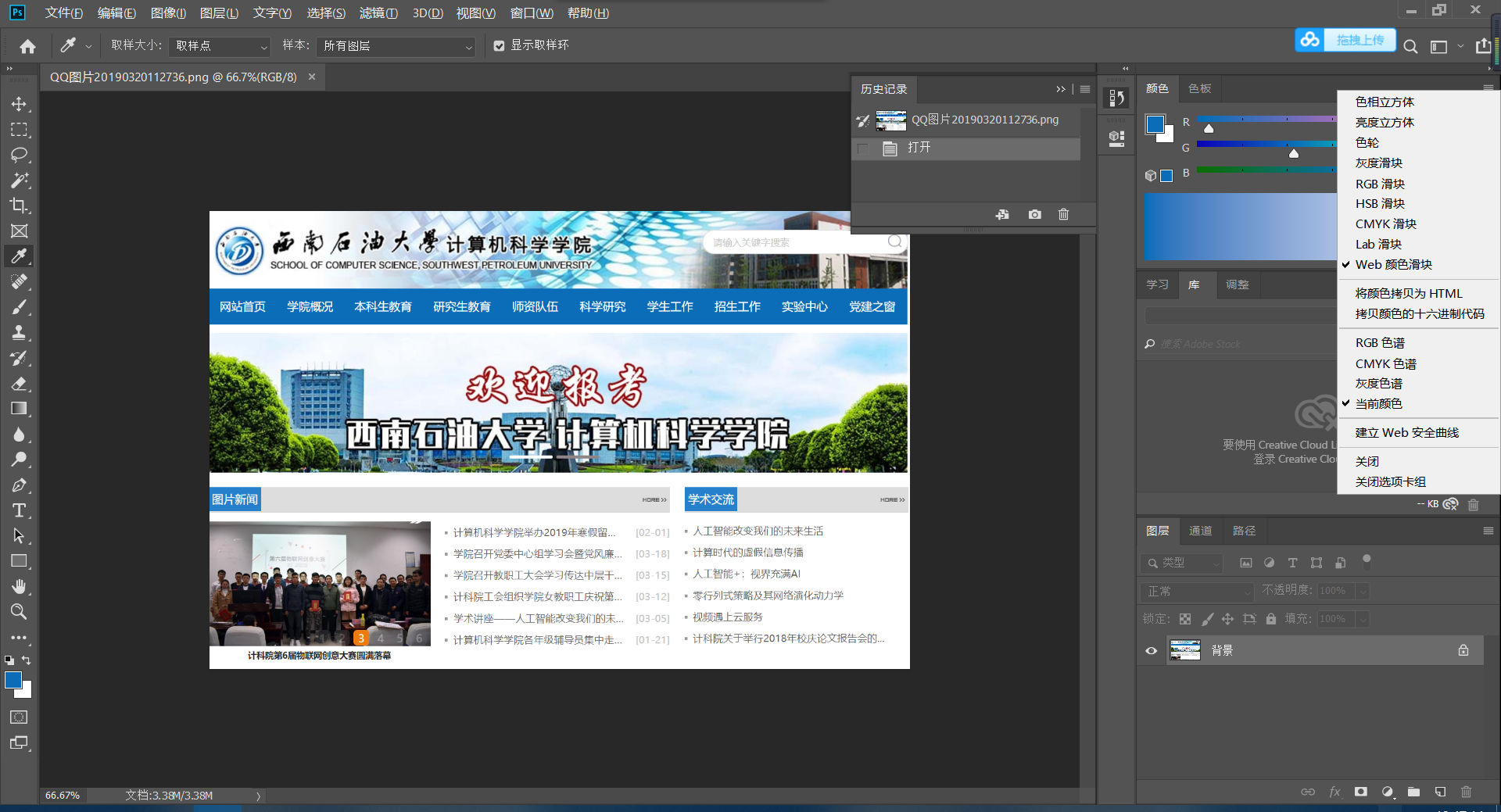Image resolution: width=1501 pixels, height=812 pixels.
Task: Hide the 背景 layer visibility eye
Action: point(1151,650)
